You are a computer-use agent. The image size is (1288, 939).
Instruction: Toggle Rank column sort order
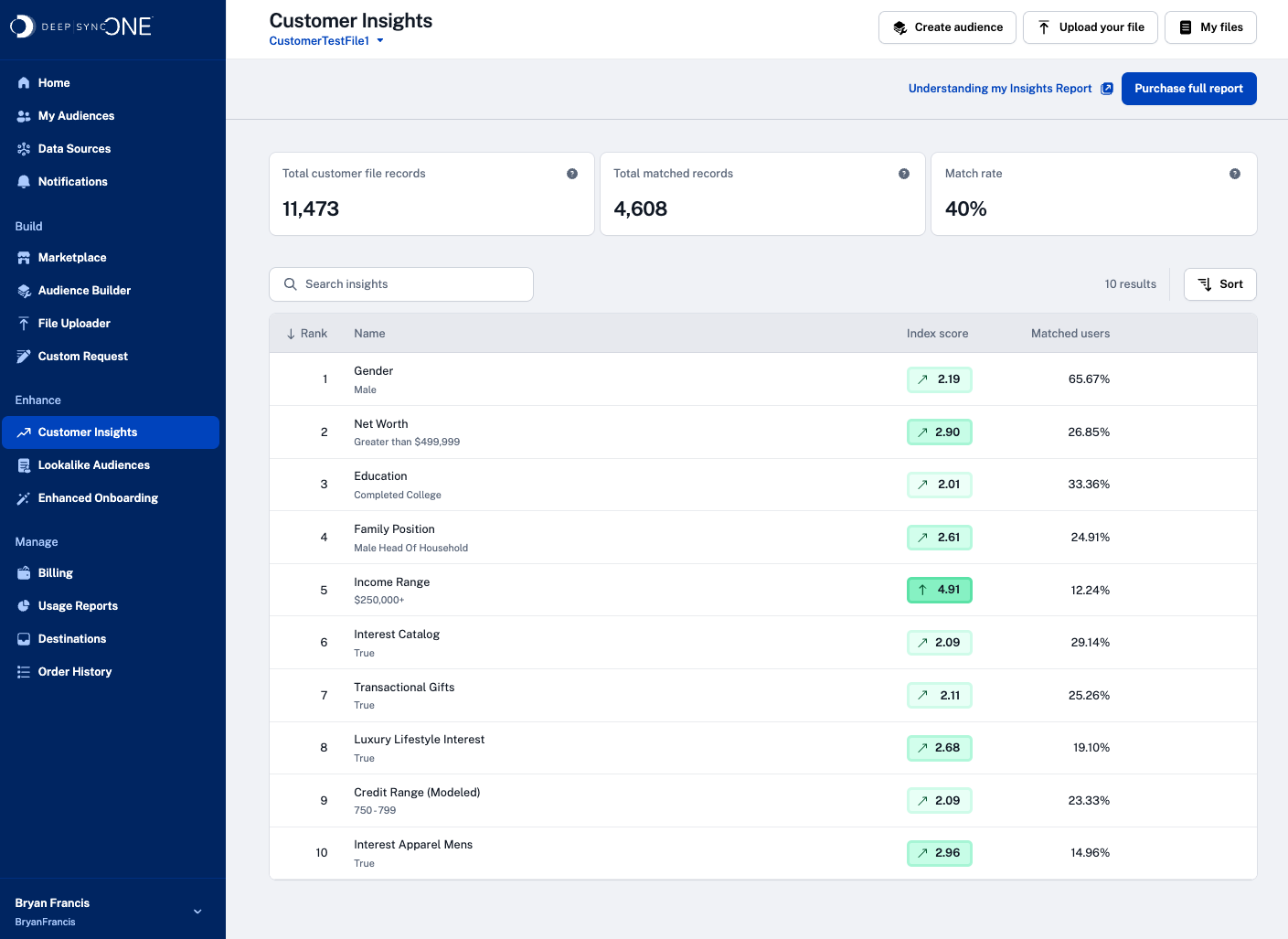point(307,334)
